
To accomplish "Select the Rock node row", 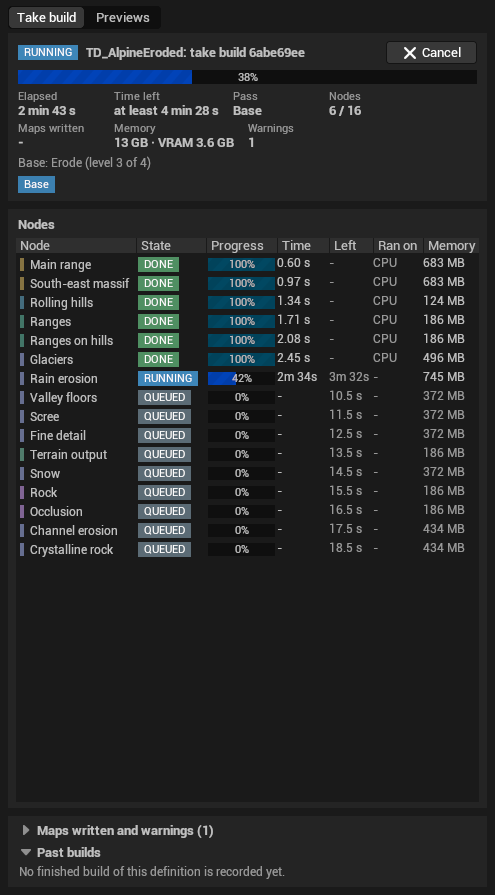I will 247,492.
